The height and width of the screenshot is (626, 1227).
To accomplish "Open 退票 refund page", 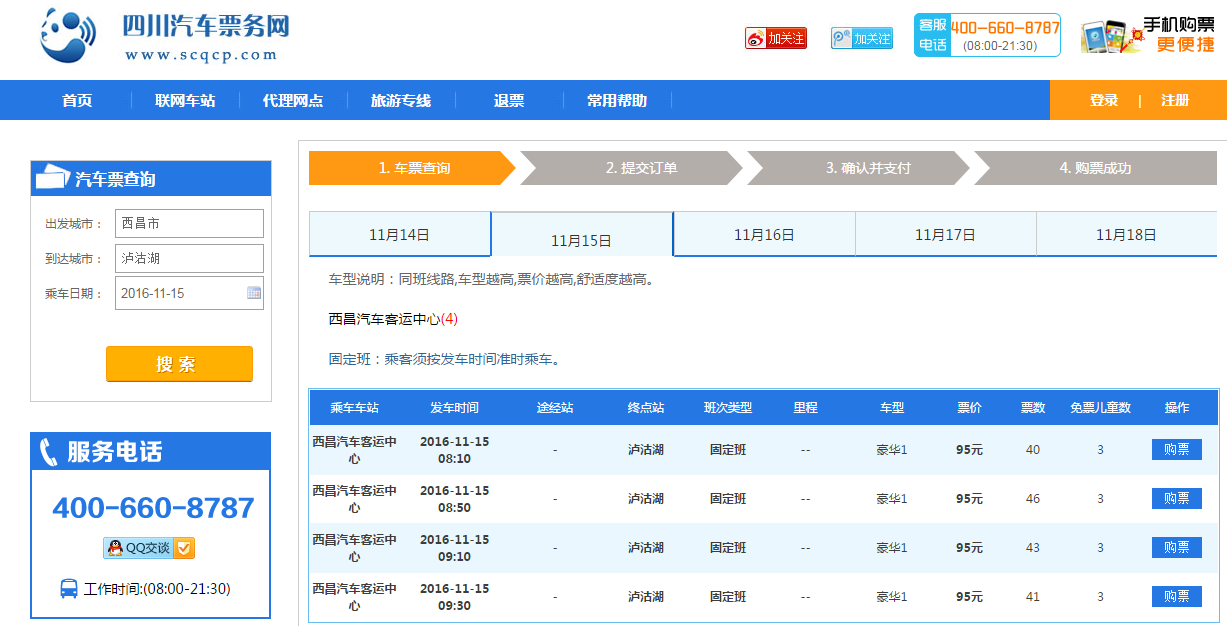I will pos(509,101).
